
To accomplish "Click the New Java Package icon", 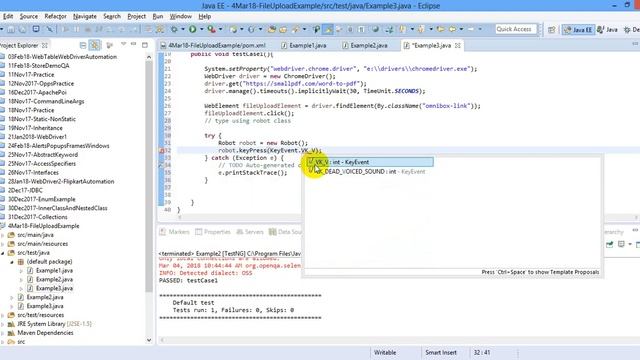I will click(233, 29).
